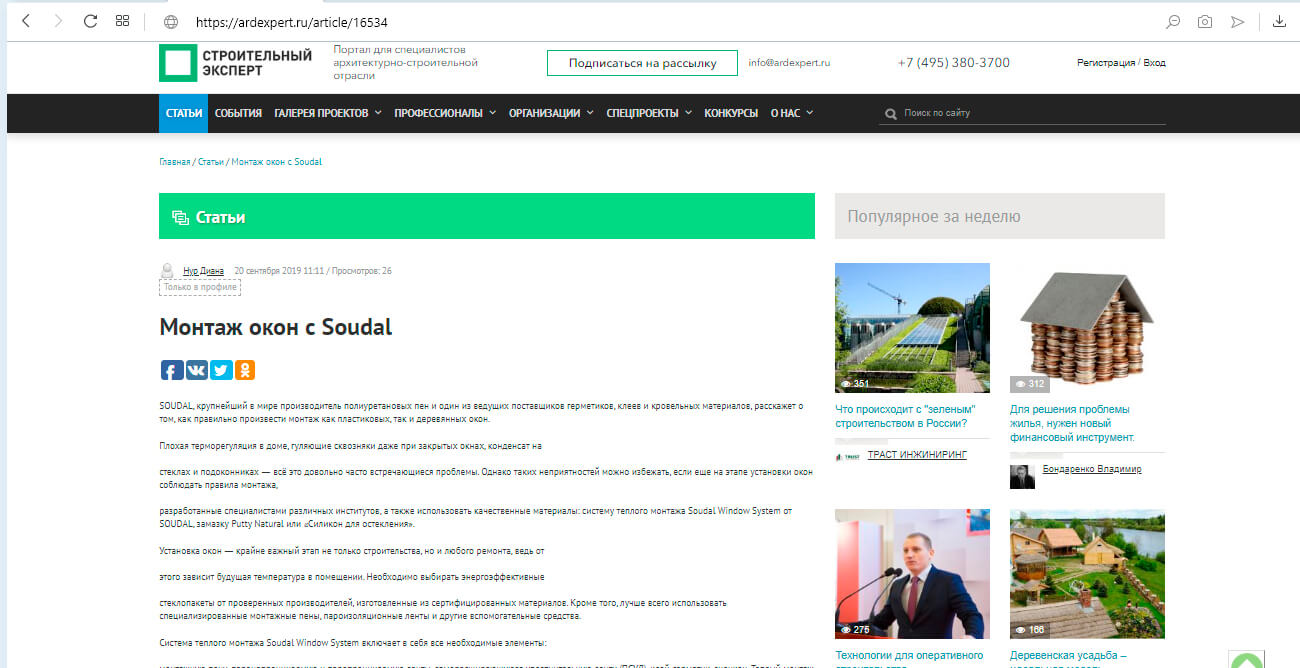Viewport: 1300px width, 668px height.
Task: Click Бондаренко Владимир's avatar photo
Action: tap(1022, 477)
